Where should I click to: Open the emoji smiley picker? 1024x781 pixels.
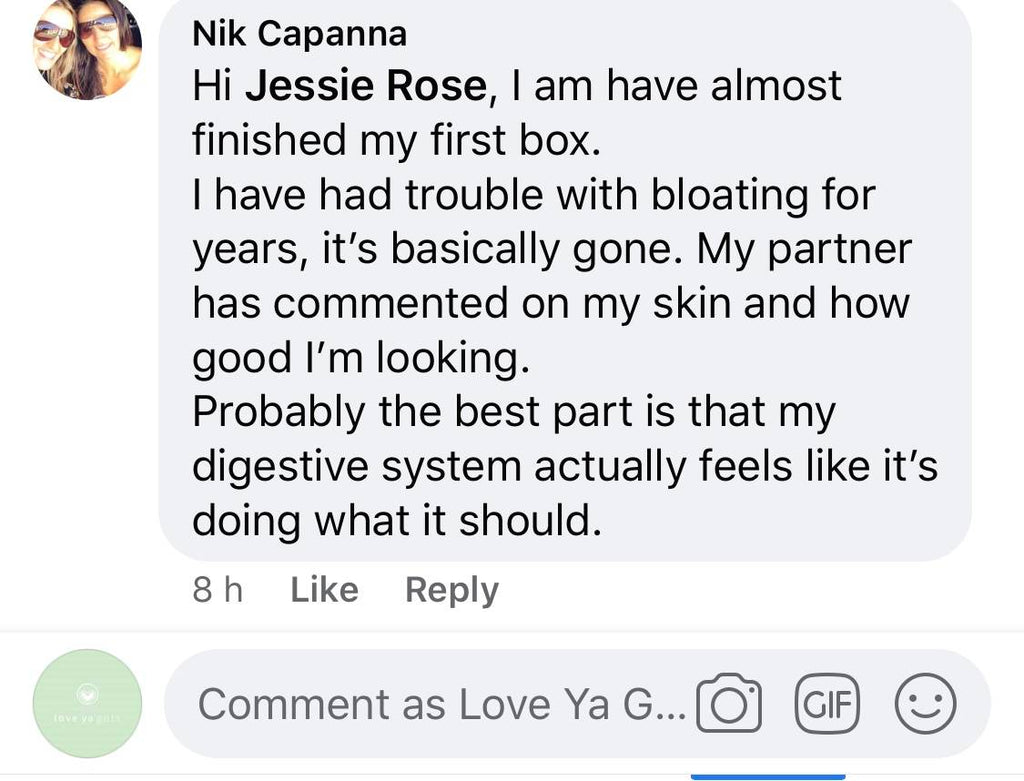click(924, 703)
